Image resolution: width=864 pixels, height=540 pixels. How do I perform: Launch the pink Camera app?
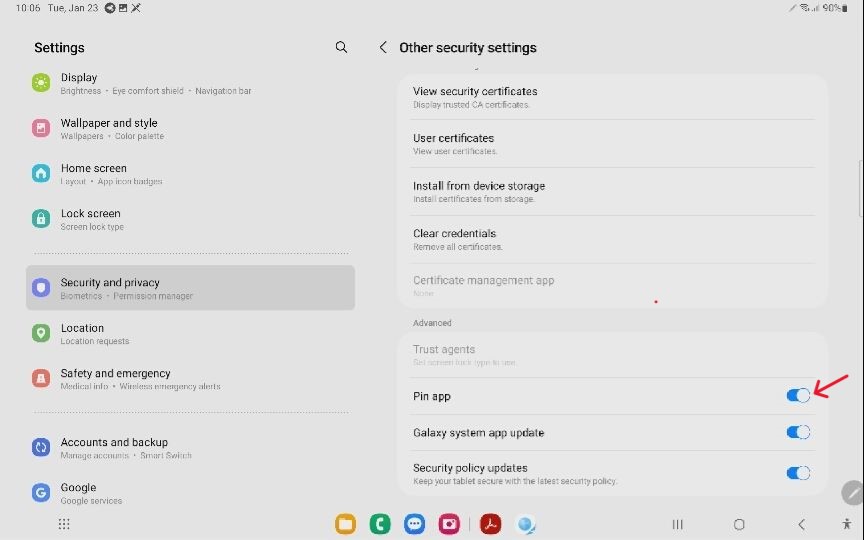(449, 524)
